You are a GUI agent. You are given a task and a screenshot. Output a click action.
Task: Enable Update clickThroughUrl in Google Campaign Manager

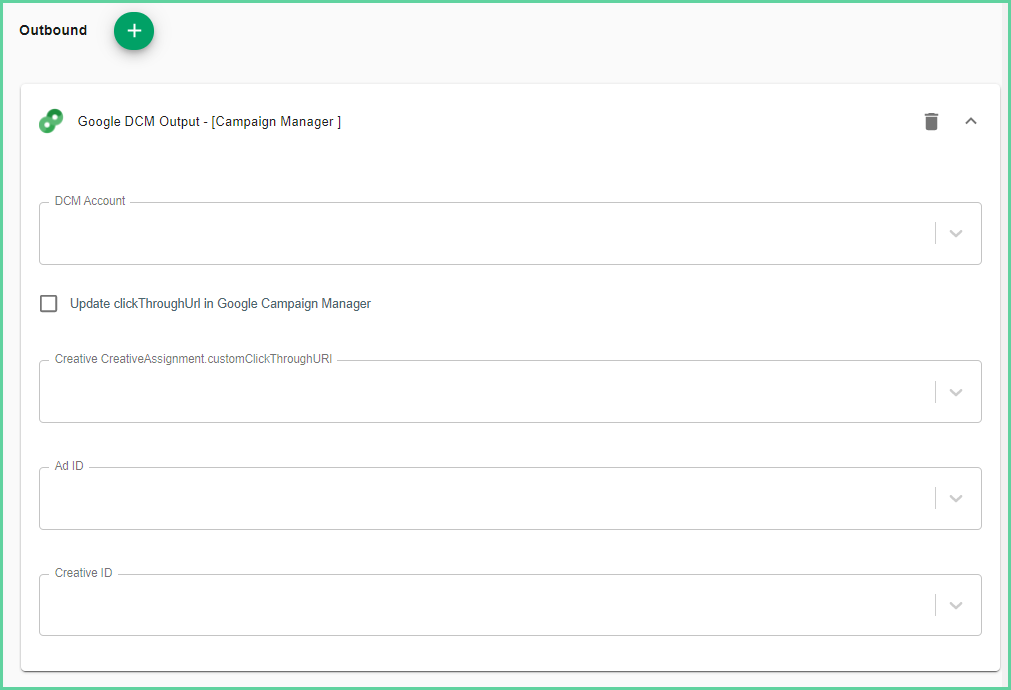click(x=48, y=303)
